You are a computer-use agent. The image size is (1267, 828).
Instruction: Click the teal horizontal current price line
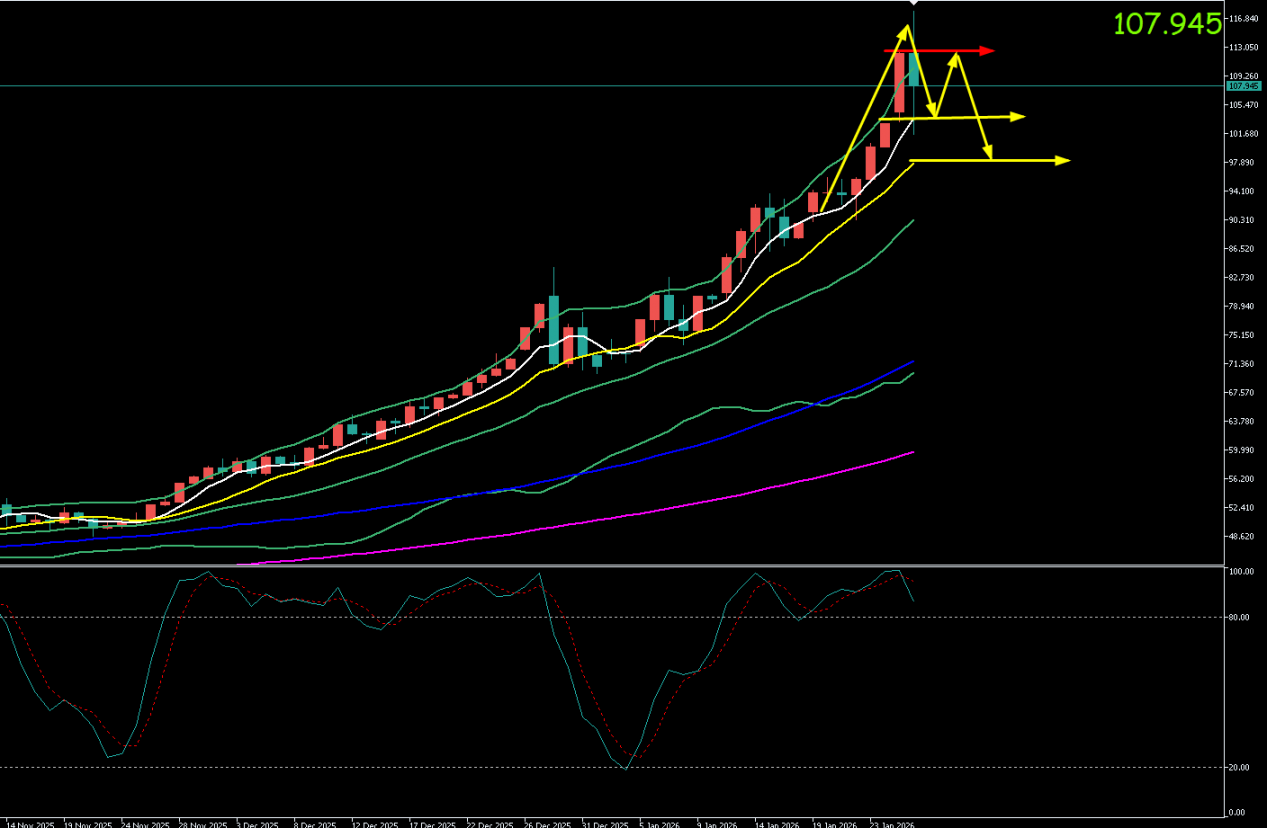(400, 86)
